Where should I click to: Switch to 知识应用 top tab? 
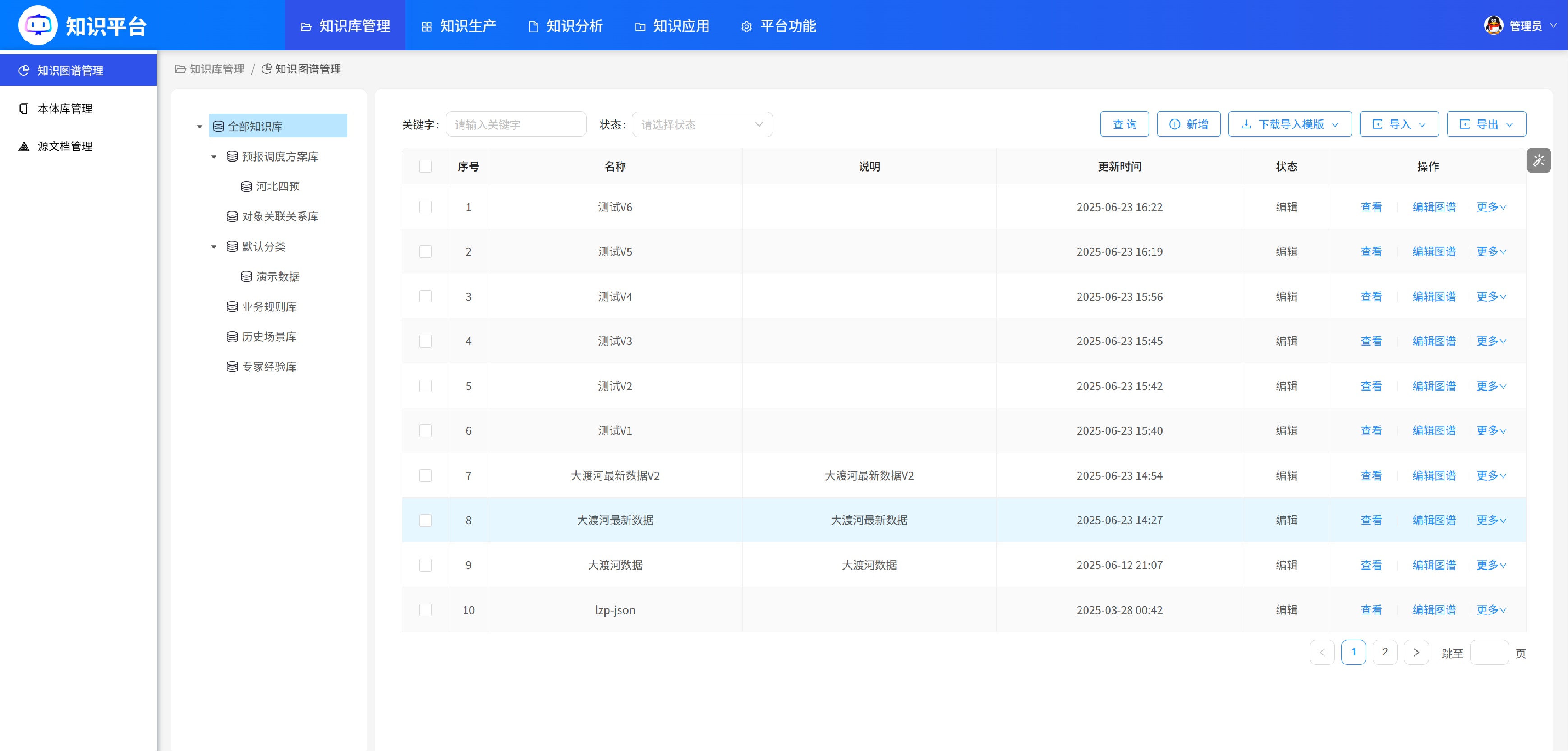click(x=671, y=26)
